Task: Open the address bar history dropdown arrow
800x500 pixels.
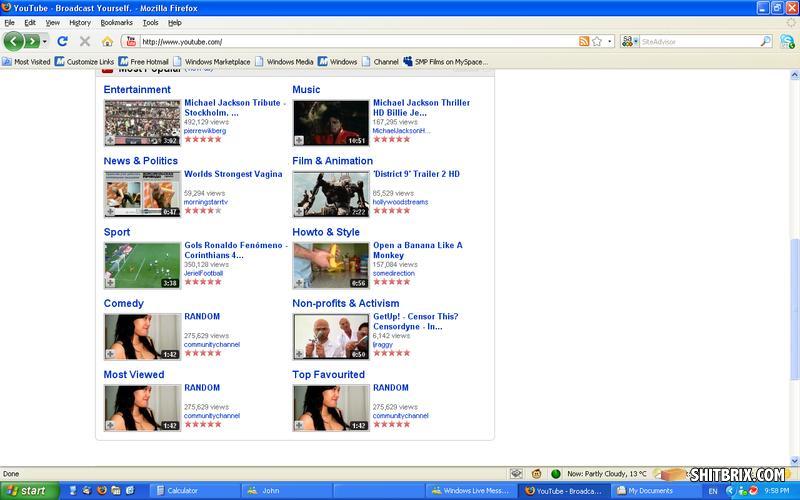Action: pos(609,41)
